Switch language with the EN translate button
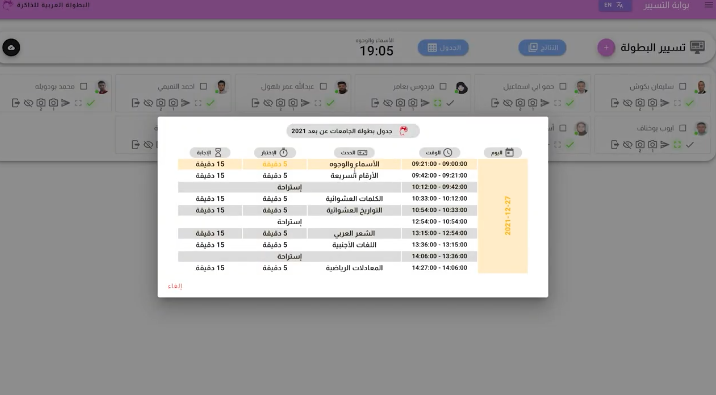The image size is (716, 395). [615, 5]
